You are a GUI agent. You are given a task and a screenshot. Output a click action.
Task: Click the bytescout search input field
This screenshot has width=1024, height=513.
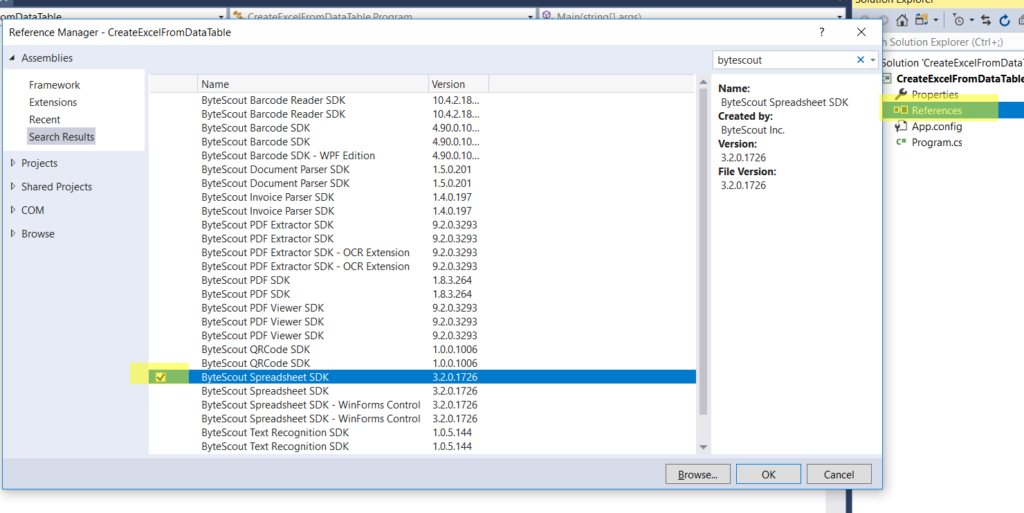pyautogui.click(x=784, y=59)
